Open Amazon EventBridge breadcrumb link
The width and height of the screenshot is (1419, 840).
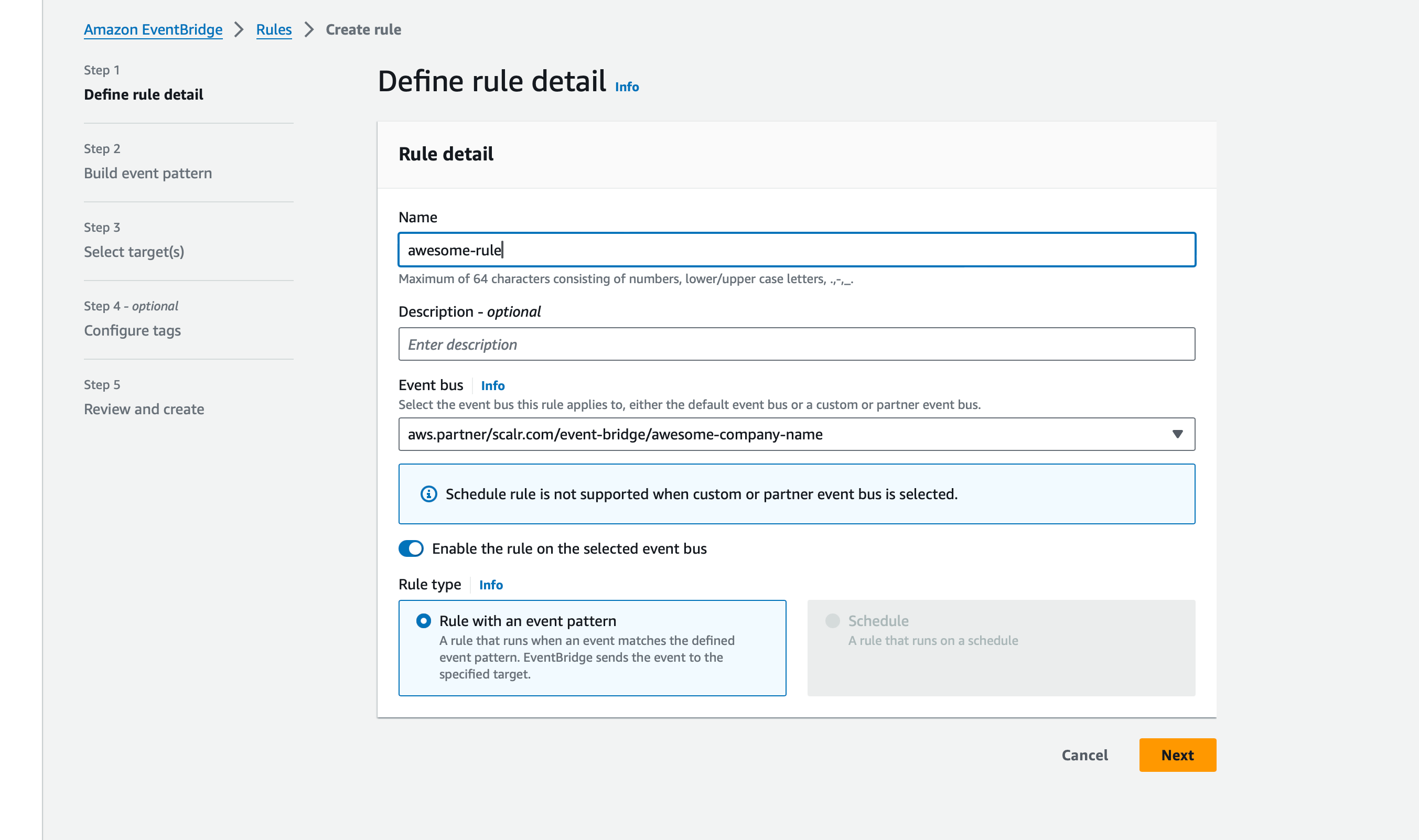click(153, 29)
